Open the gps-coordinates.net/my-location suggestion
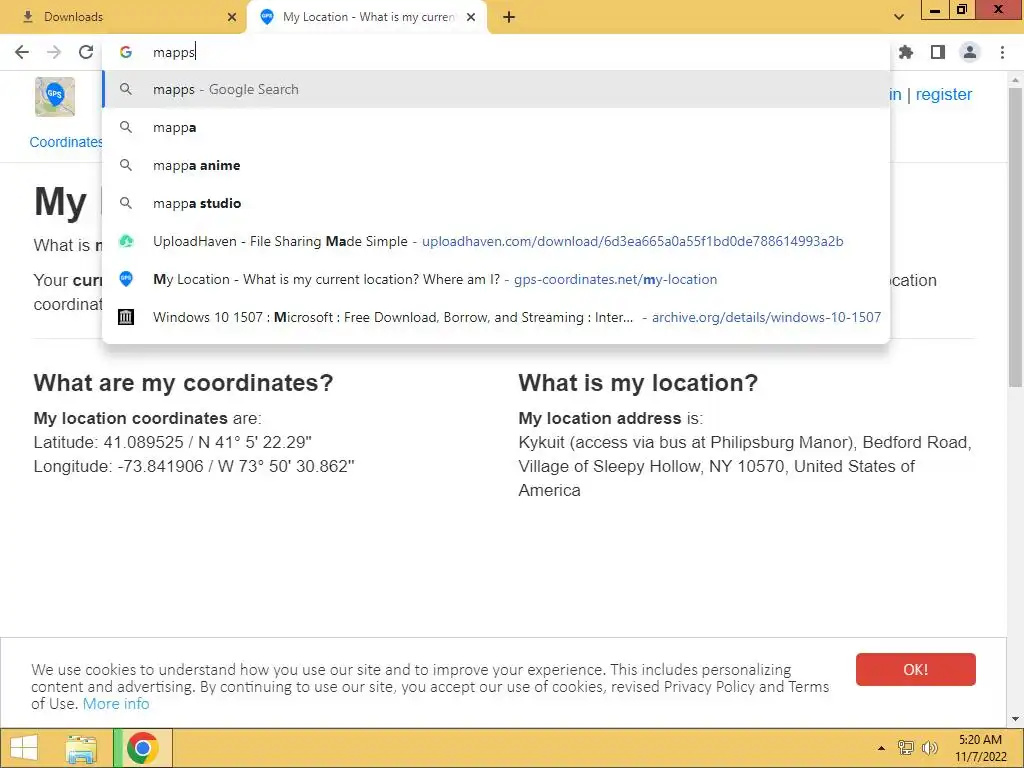 click(x=496, y=279)
